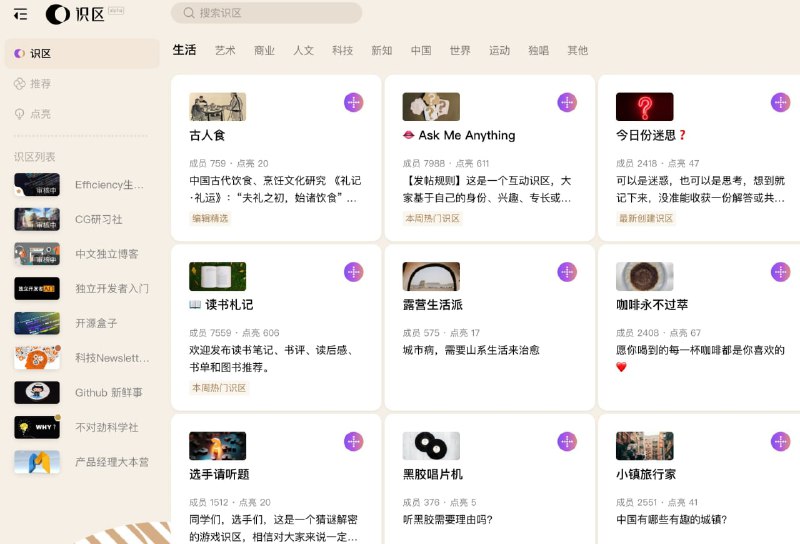The width and height of the screenshot is (800, 544).
Task: Open the Ask Me Anything title link
Action: pos(459,135)
